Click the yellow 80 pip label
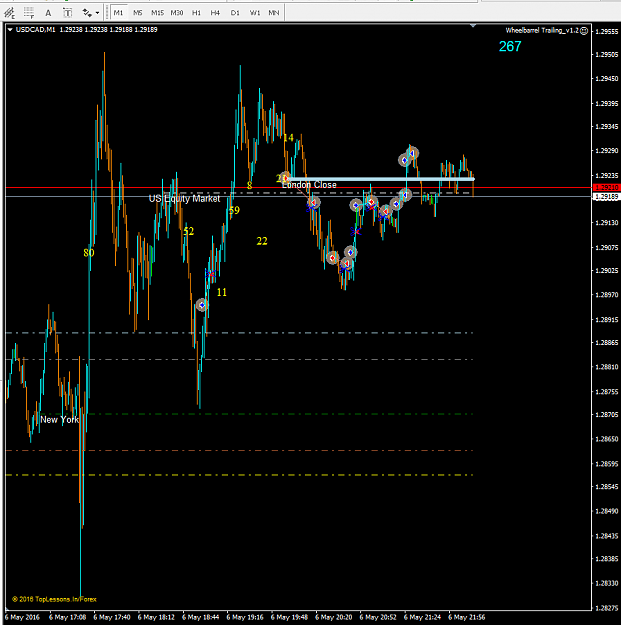The width and height of the screenshot is (621, 625). (x=88, y=253)
